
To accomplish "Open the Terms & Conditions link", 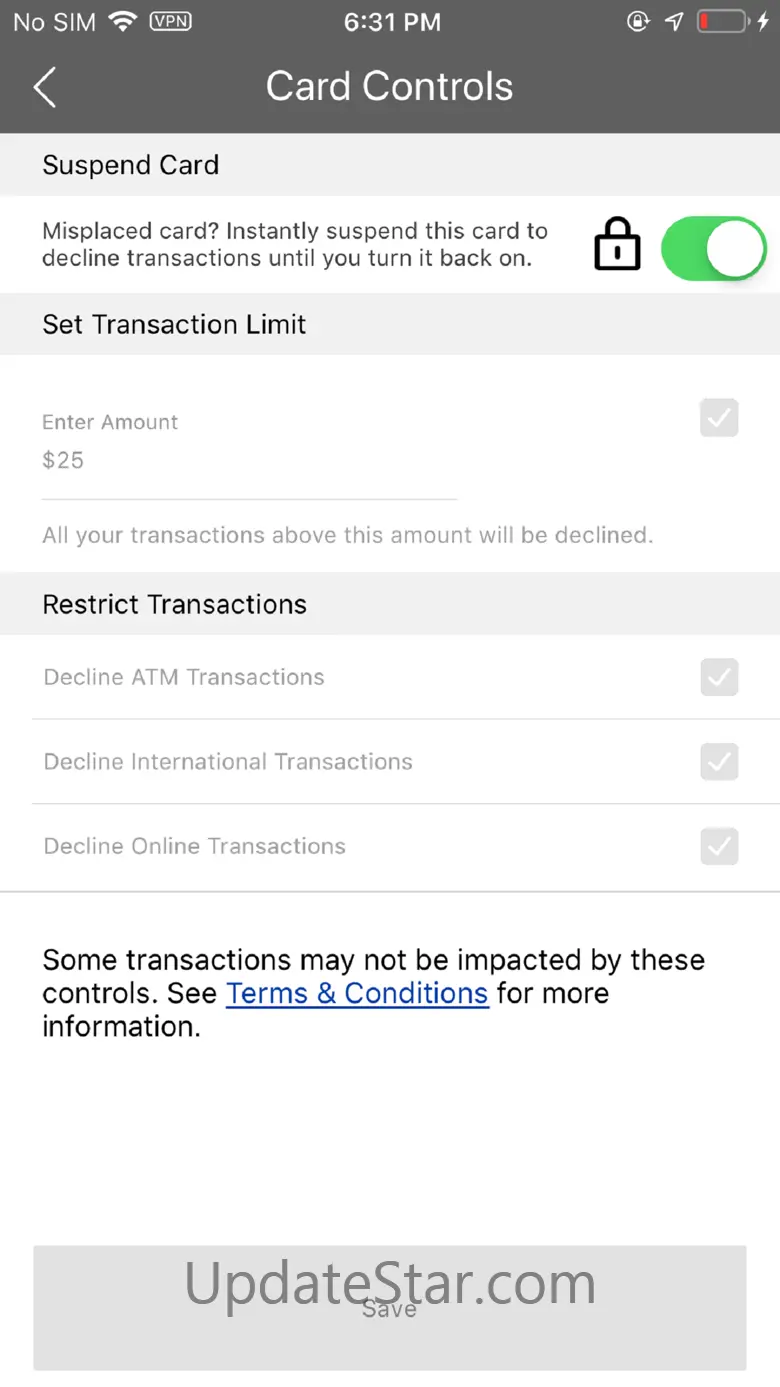I will [357, 993].
